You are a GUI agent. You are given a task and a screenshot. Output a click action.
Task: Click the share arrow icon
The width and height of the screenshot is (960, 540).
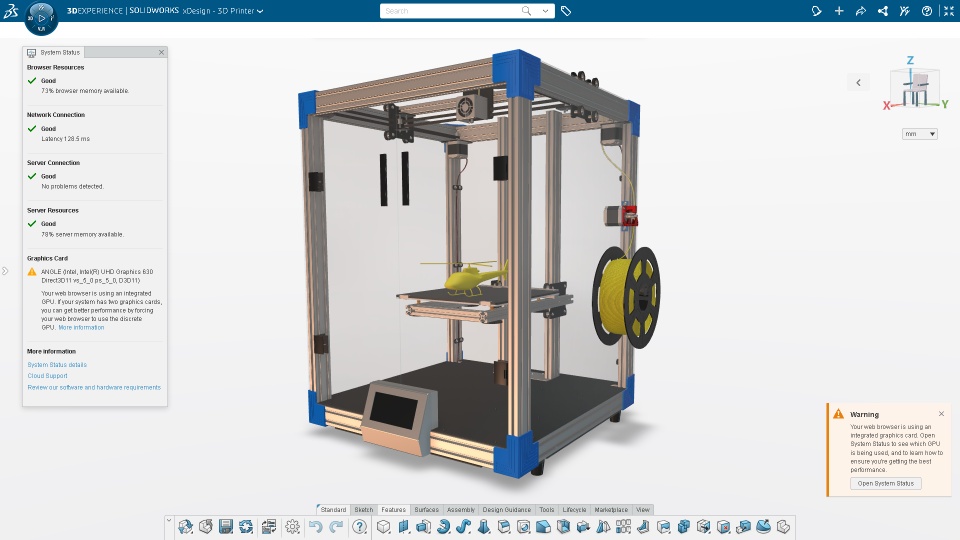(x=861, y=11)
